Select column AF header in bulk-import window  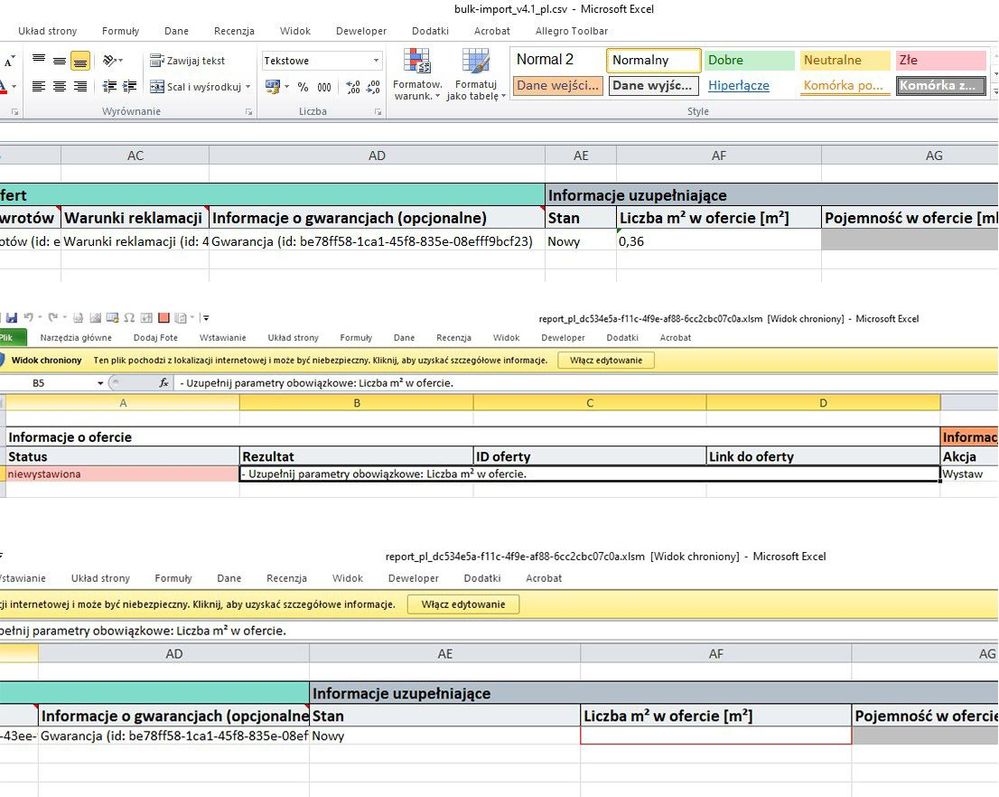pos(719,155)
